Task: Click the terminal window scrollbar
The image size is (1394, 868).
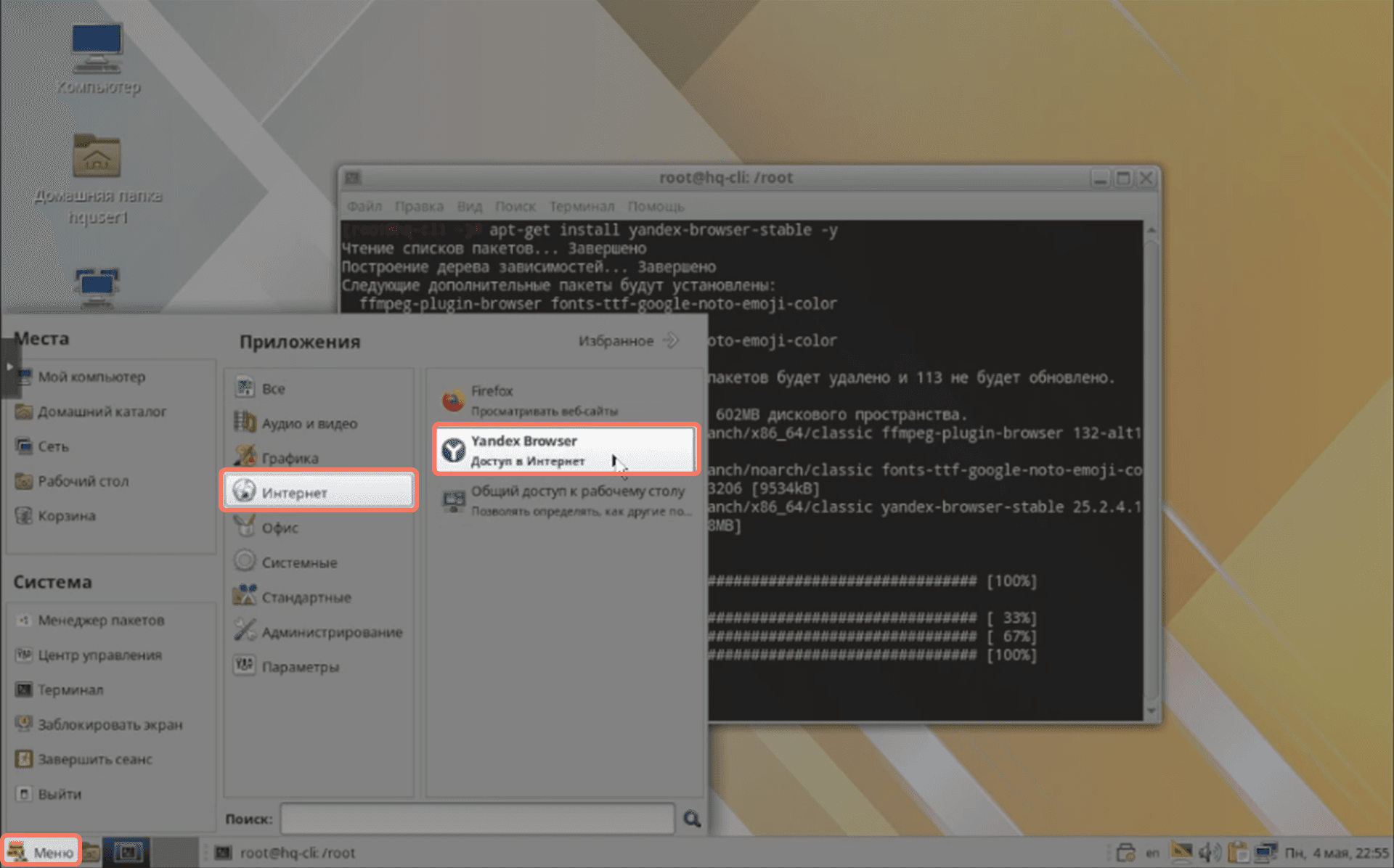Action: pyautogui.click(x=1151, y=470)
